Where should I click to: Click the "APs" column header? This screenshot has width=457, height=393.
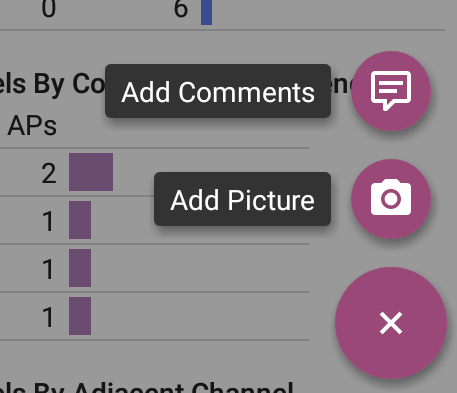tap(32, 126)
